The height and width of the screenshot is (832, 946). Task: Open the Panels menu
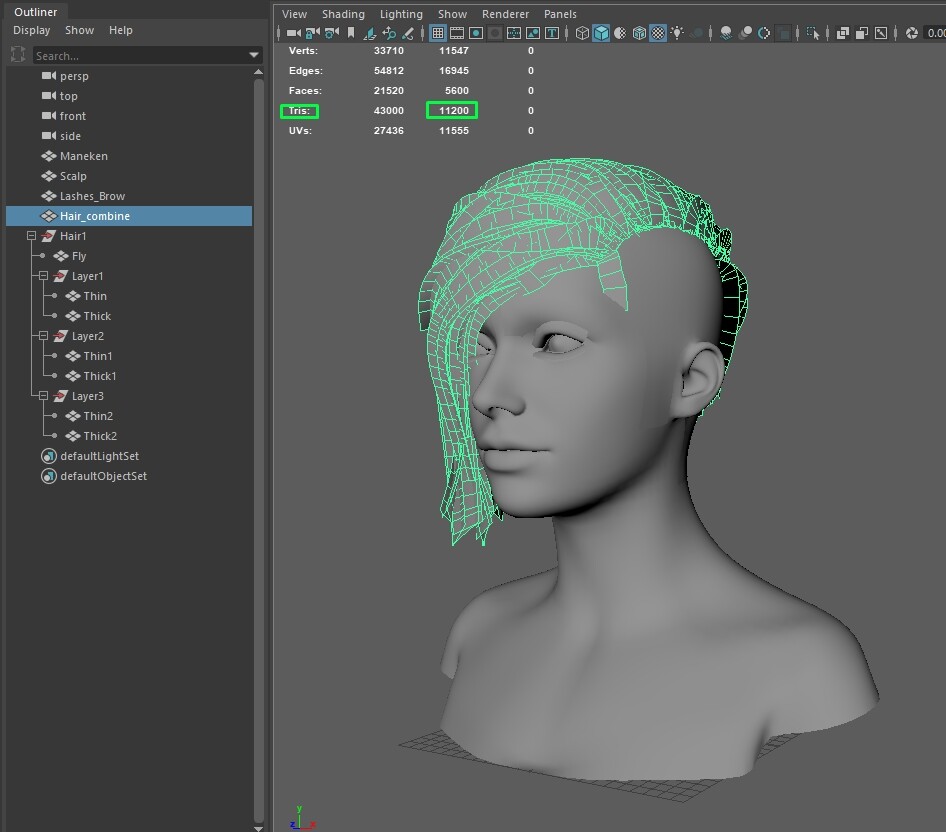[x=560, y=14]
